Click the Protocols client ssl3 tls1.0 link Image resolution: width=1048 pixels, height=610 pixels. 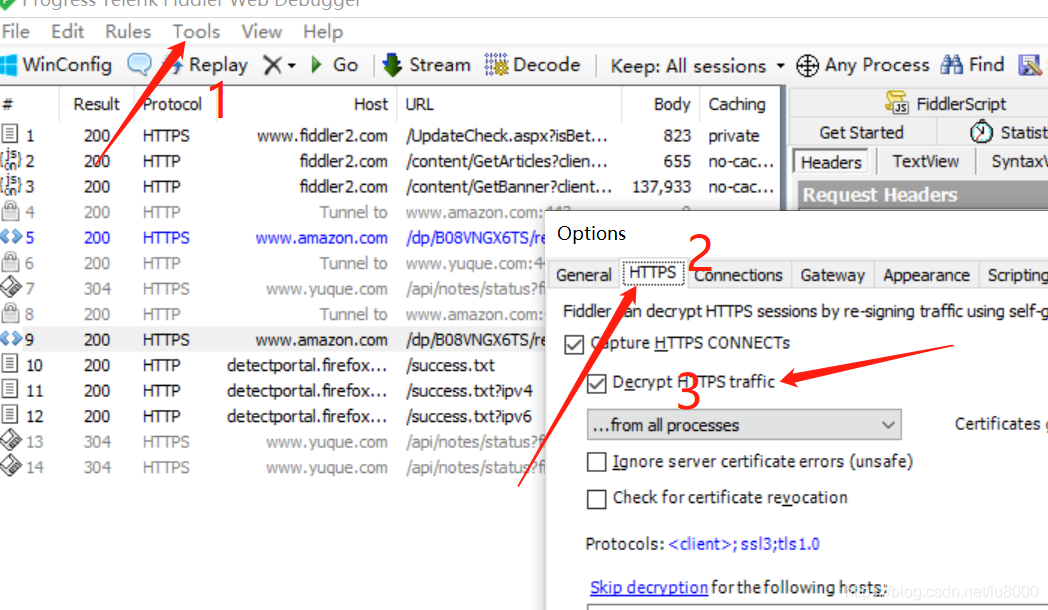pyautogui.click(x=744, y=544)
